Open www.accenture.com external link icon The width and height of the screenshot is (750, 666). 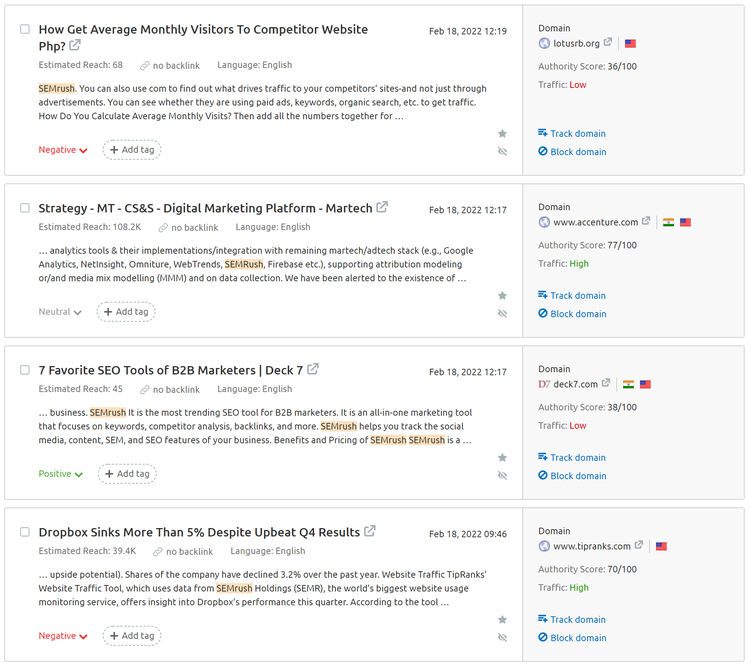pyautogui.click(x=646, y=221)
